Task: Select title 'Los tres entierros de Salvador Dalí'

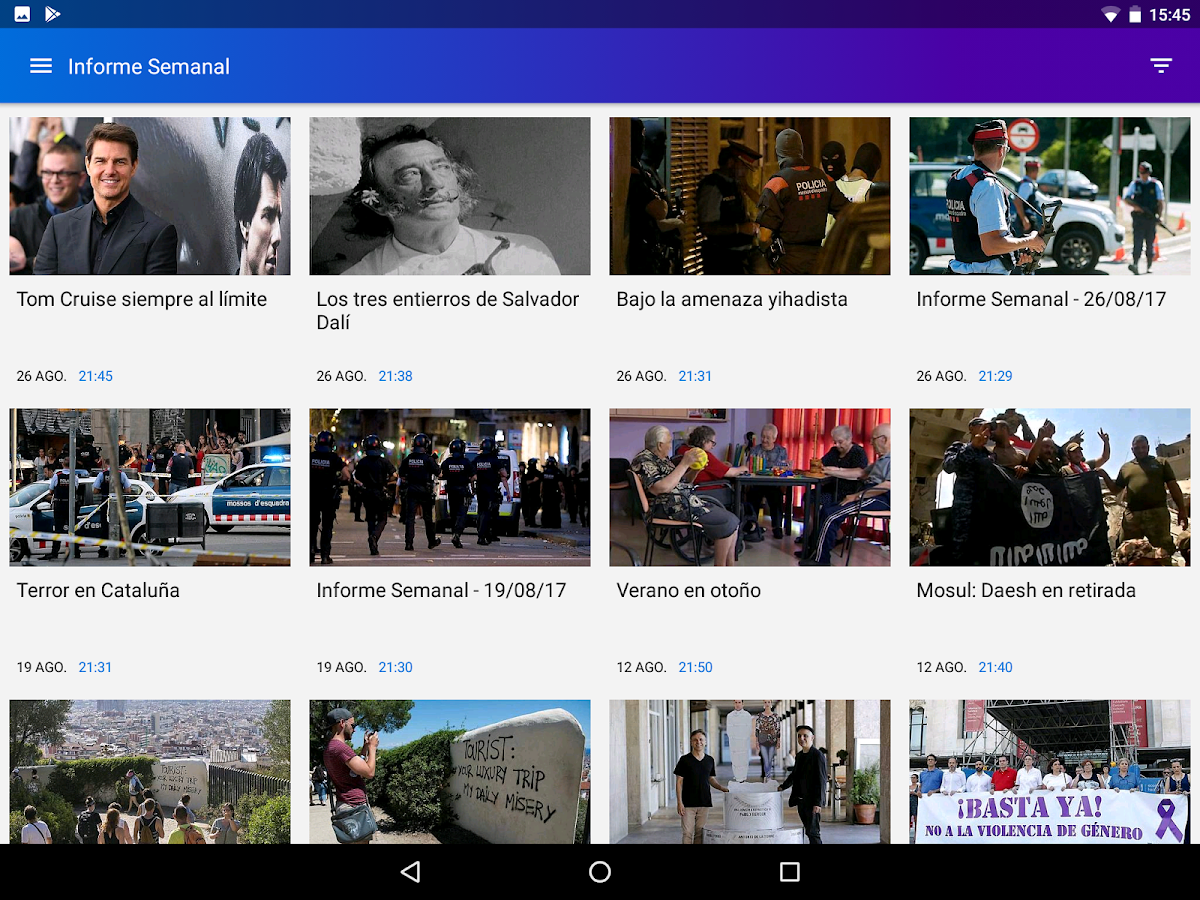Action: pyautogui.click(x=448, y=311)
